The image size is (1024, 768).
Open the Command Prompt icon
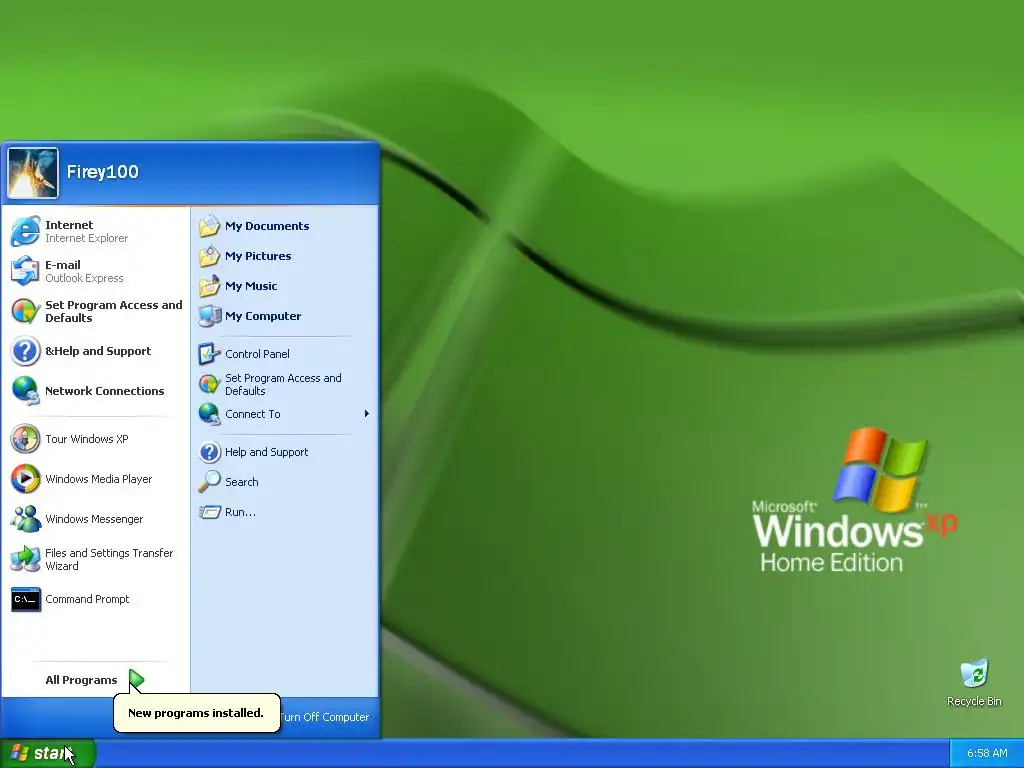[25, 599]
